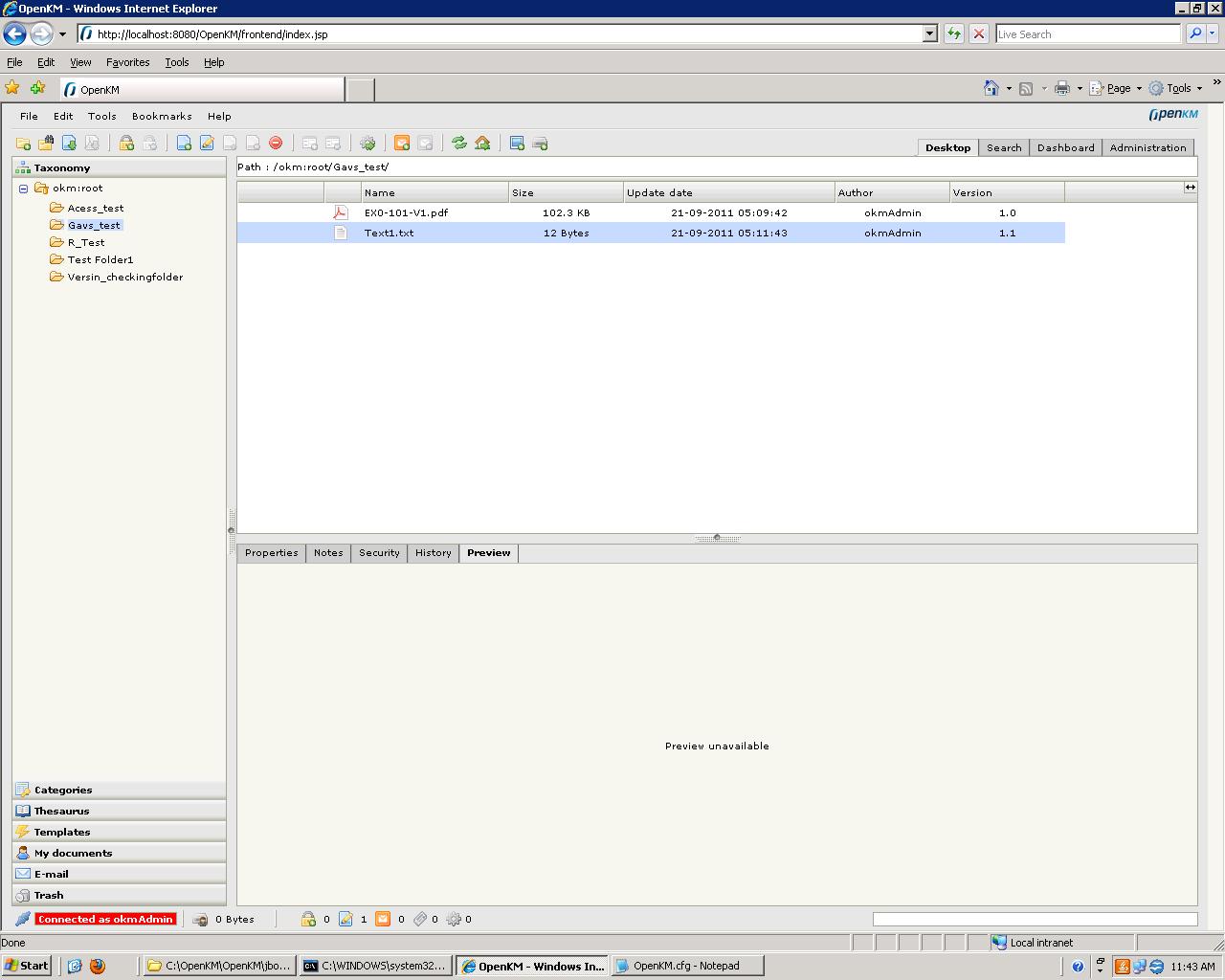Expand the okm:root tree node

pos(22,188)
